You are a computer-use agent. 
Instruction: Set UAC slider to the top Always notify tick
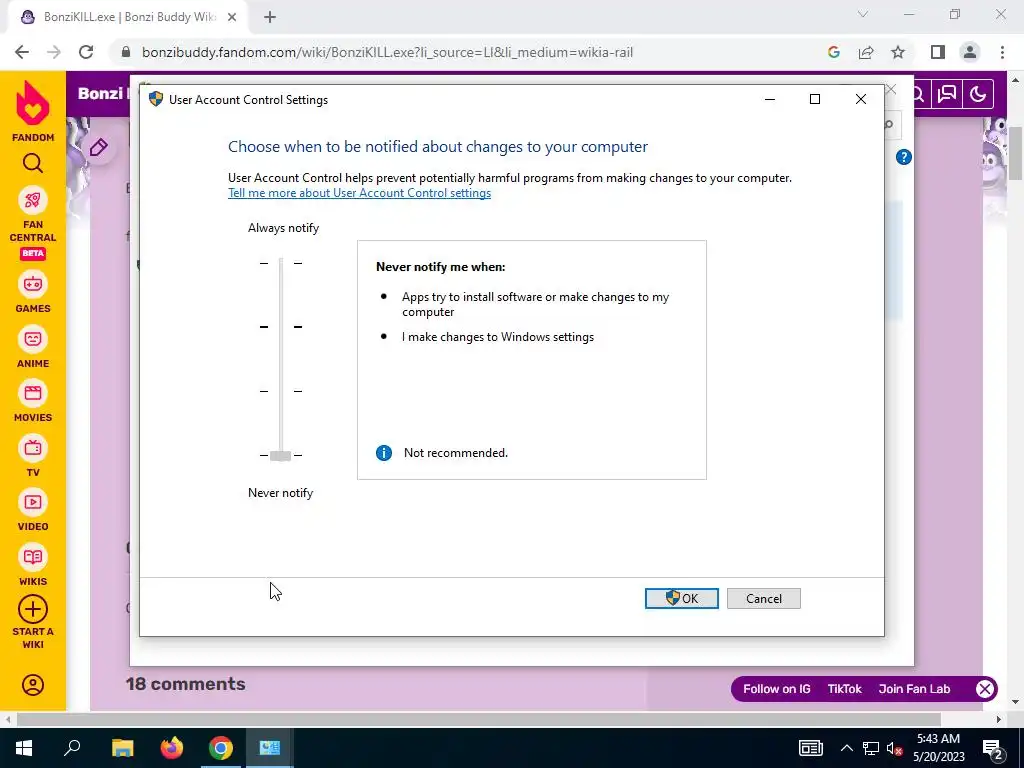[x=281, y=263]
